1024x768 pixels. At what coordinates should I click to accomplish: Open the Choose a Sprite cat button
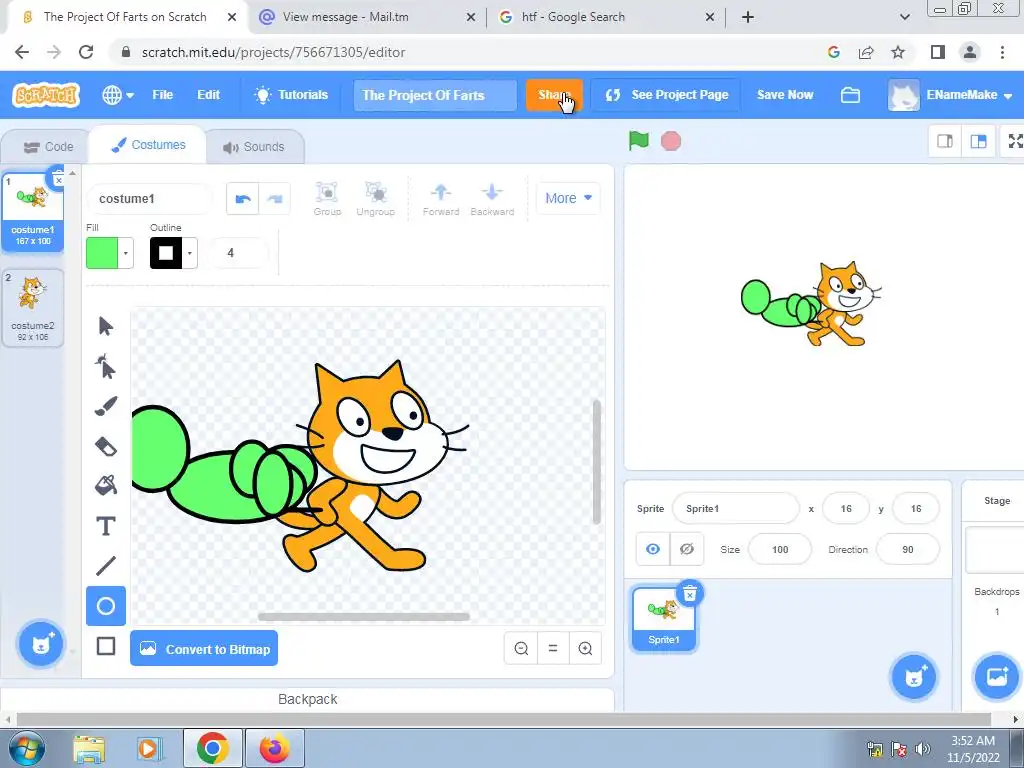pyautogui.click(x=914, y=677)
